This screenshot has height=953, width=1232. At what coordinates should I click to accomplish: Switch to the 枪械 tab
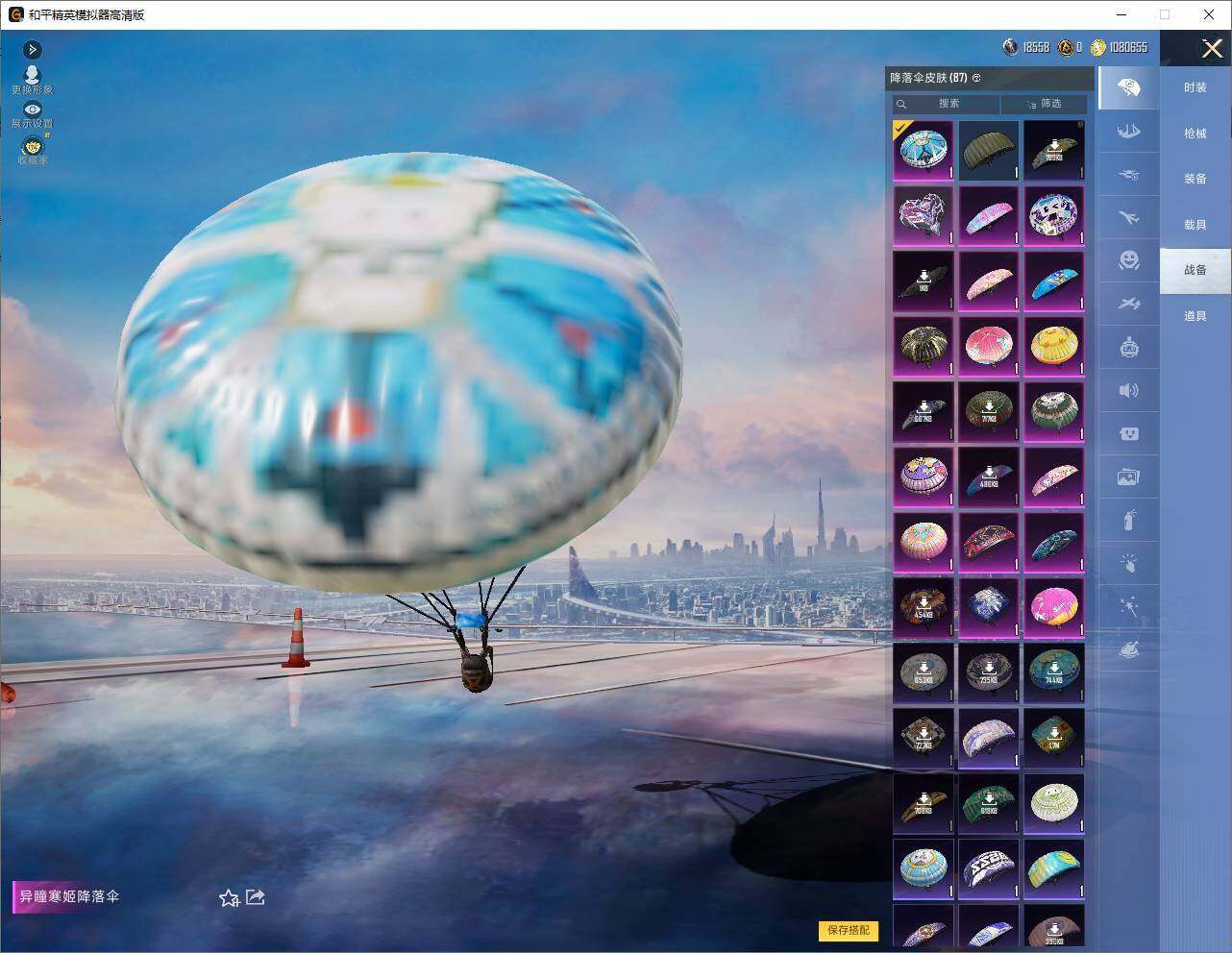(x=1195, y=134)
